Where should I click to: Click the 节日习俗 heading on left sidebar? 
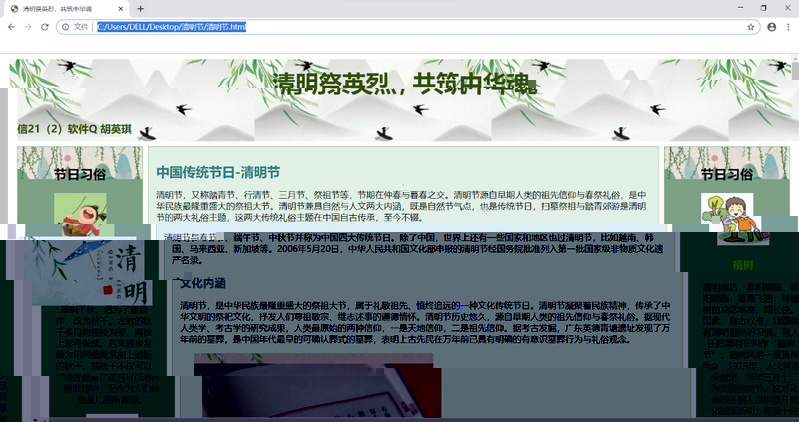80,173
